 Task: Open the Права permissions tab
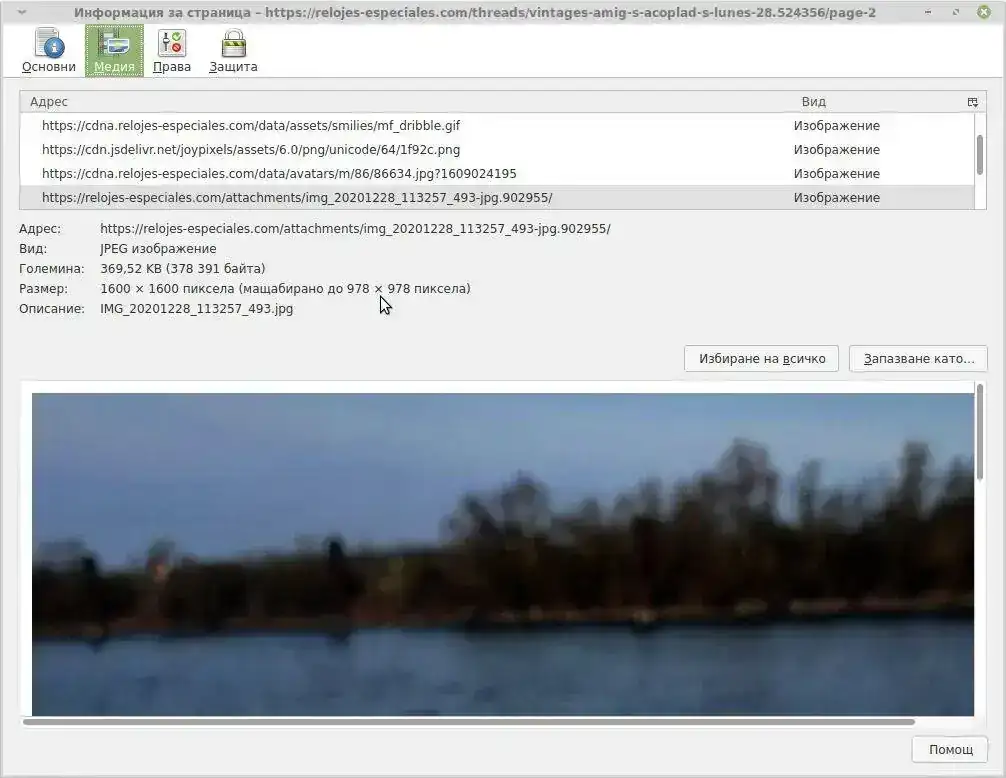point(172,51)
